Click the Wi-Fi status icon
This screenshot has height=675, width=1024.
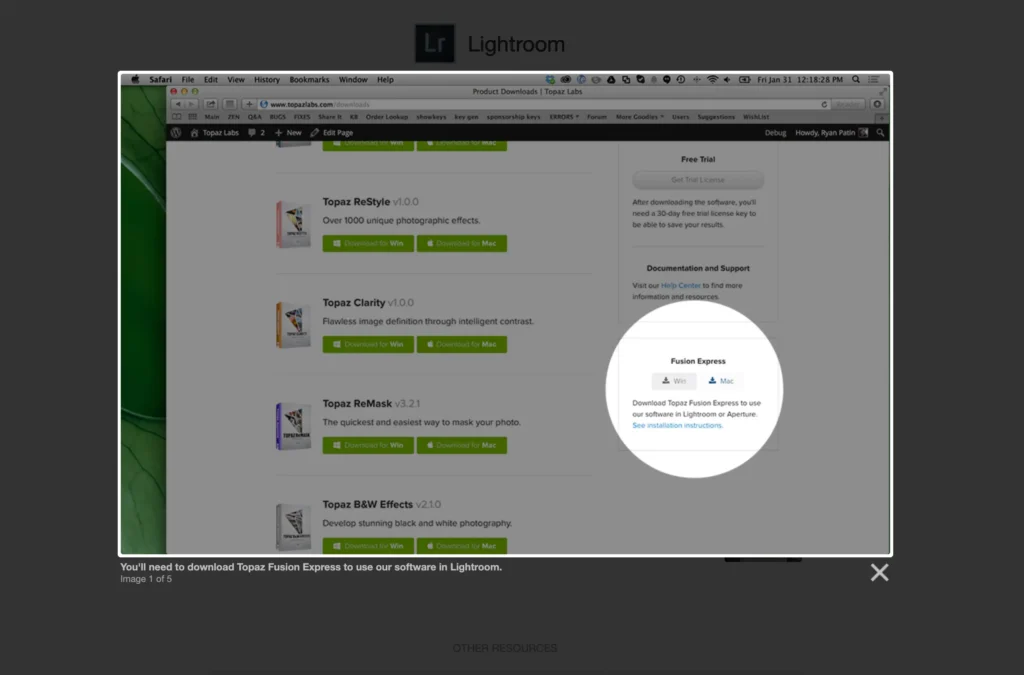pyautogui.click(x=712, y=80)
